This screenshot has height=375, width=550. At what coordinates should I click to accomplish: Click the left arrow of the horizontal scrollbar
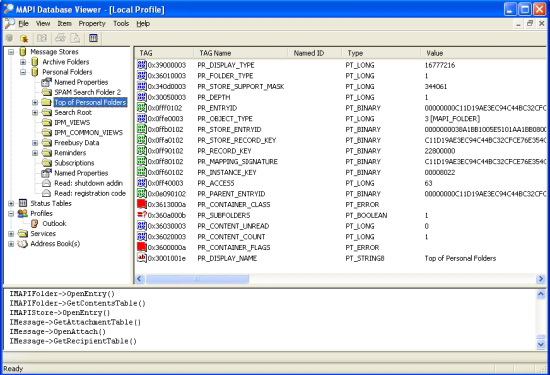pyautogui.click(x=140, y=279)
